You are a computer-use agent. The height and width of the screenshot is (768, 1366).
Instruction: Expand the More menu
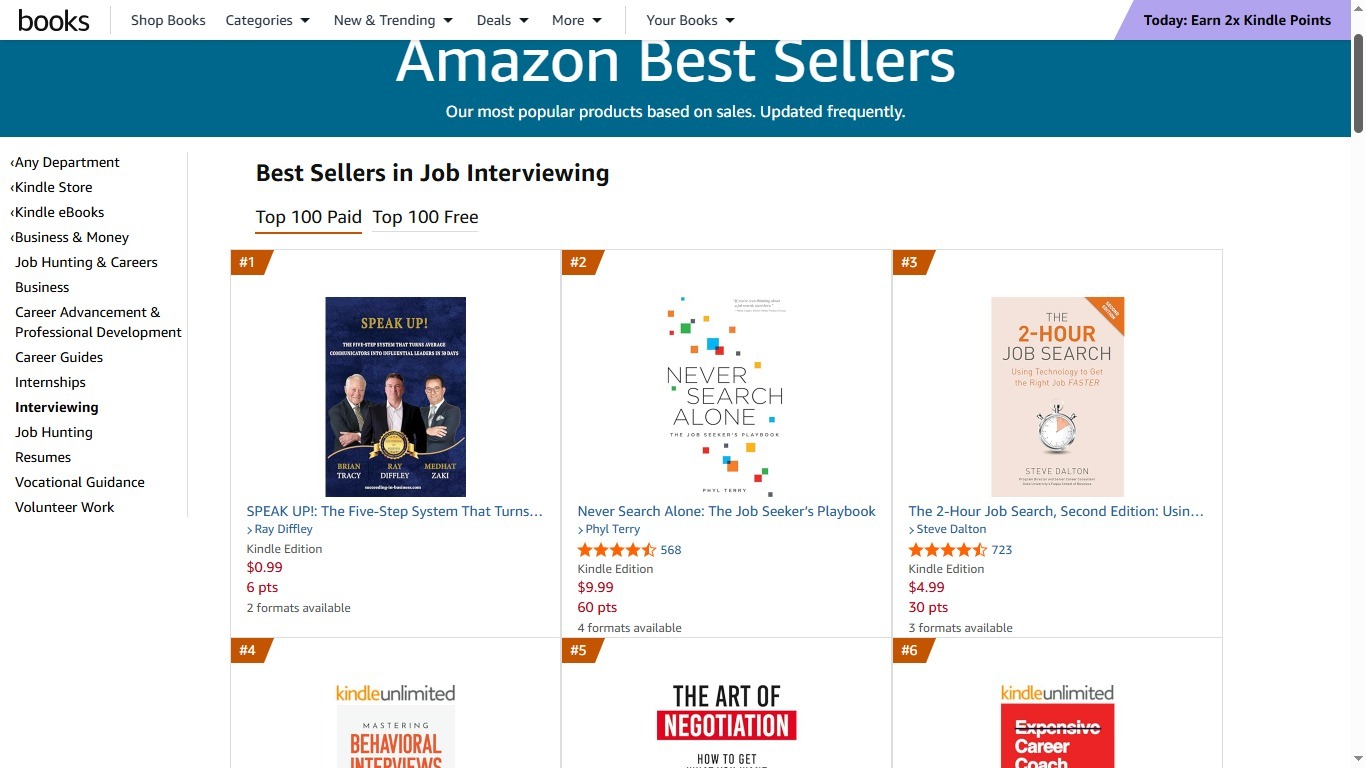point(575,19)
